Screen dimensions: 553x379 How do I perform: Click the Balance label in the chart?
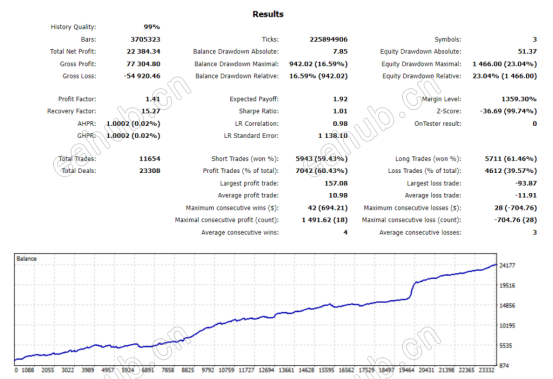pos(26,258)
